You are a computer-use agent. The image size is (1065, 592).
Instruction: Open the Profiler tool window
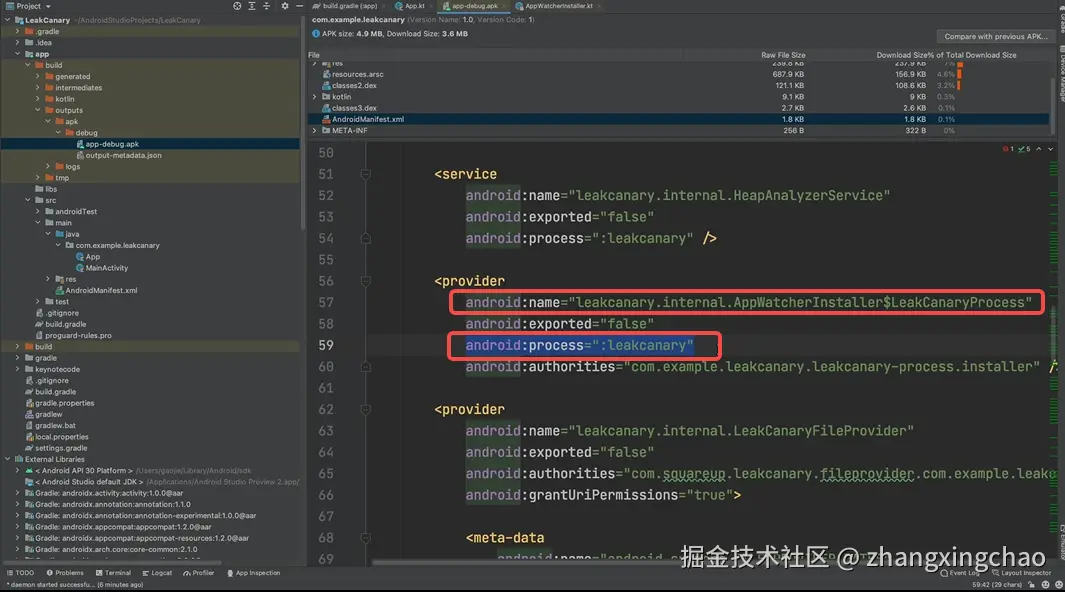[198, 573]
